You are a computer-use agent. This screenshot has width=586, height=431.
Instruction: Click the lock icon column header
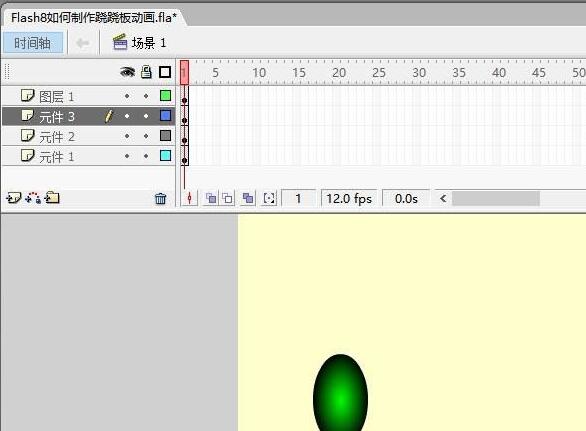(146, 72)
